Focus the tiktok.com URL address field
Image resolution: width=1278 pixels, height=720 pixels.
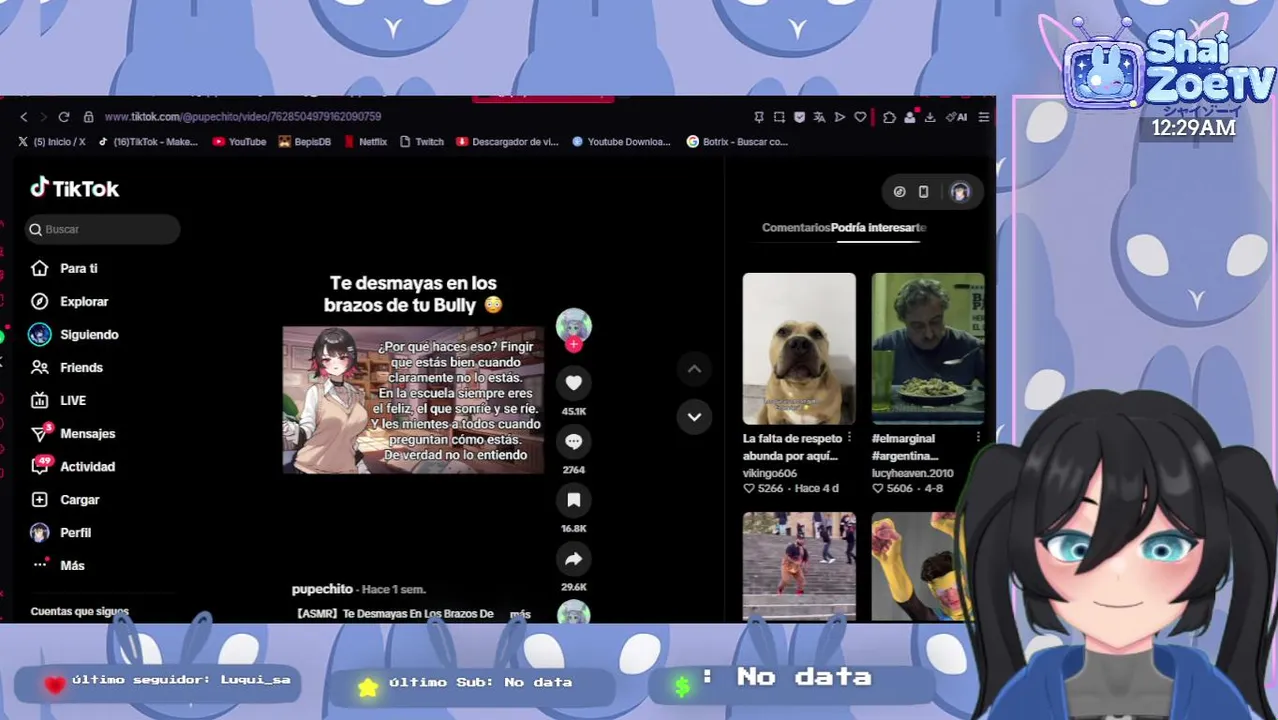point(242,117)
